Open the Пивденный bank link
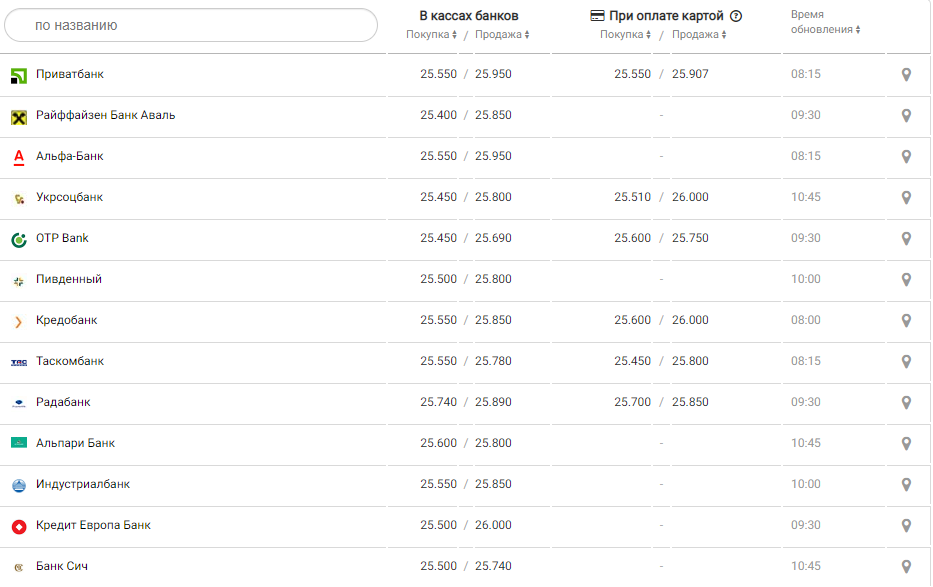Viewport: 933px width, 587px height. click(x=69, y=279)
